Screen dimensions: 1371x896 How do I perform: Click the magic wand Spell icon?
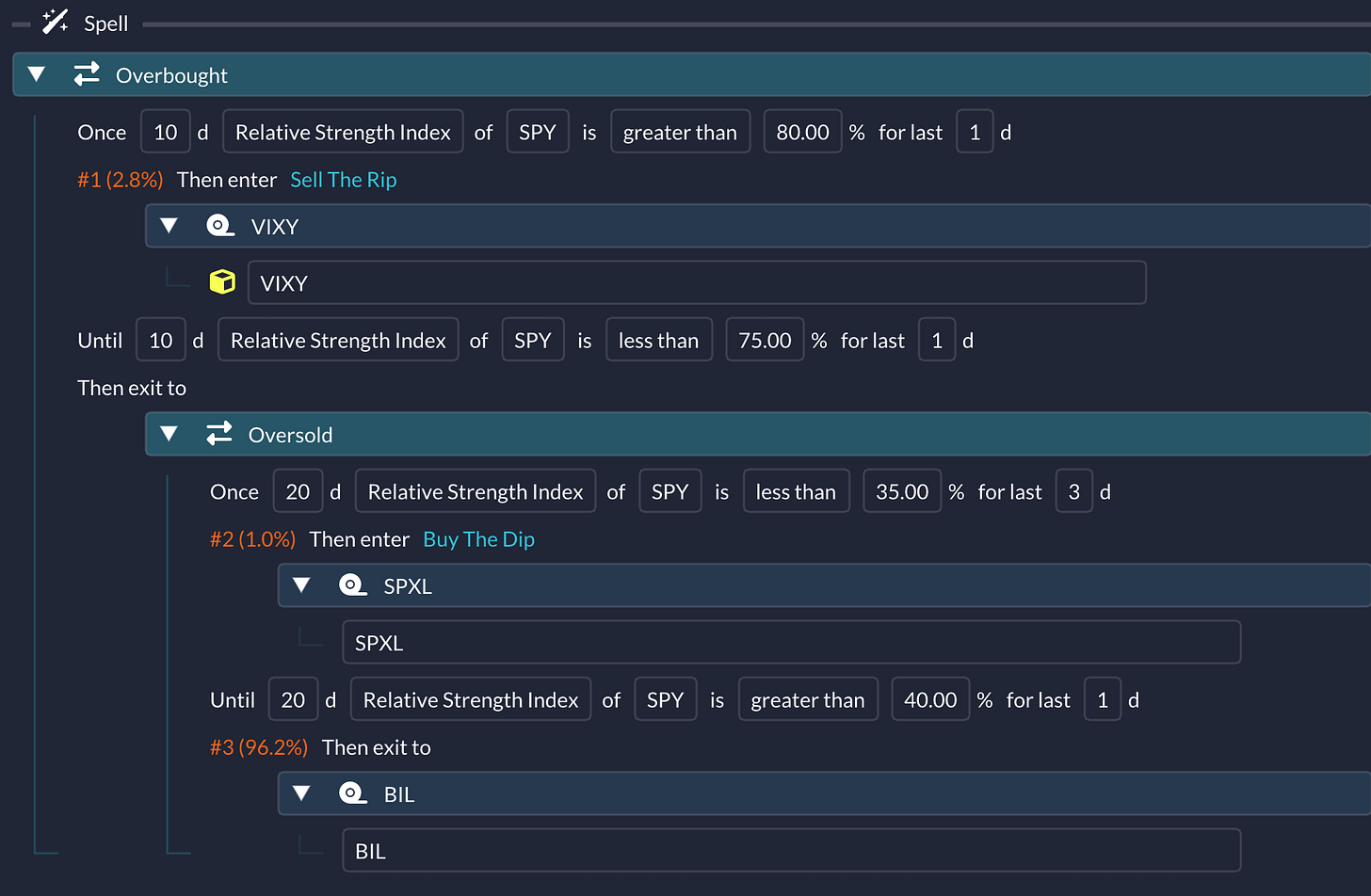(x=55, y=22)
